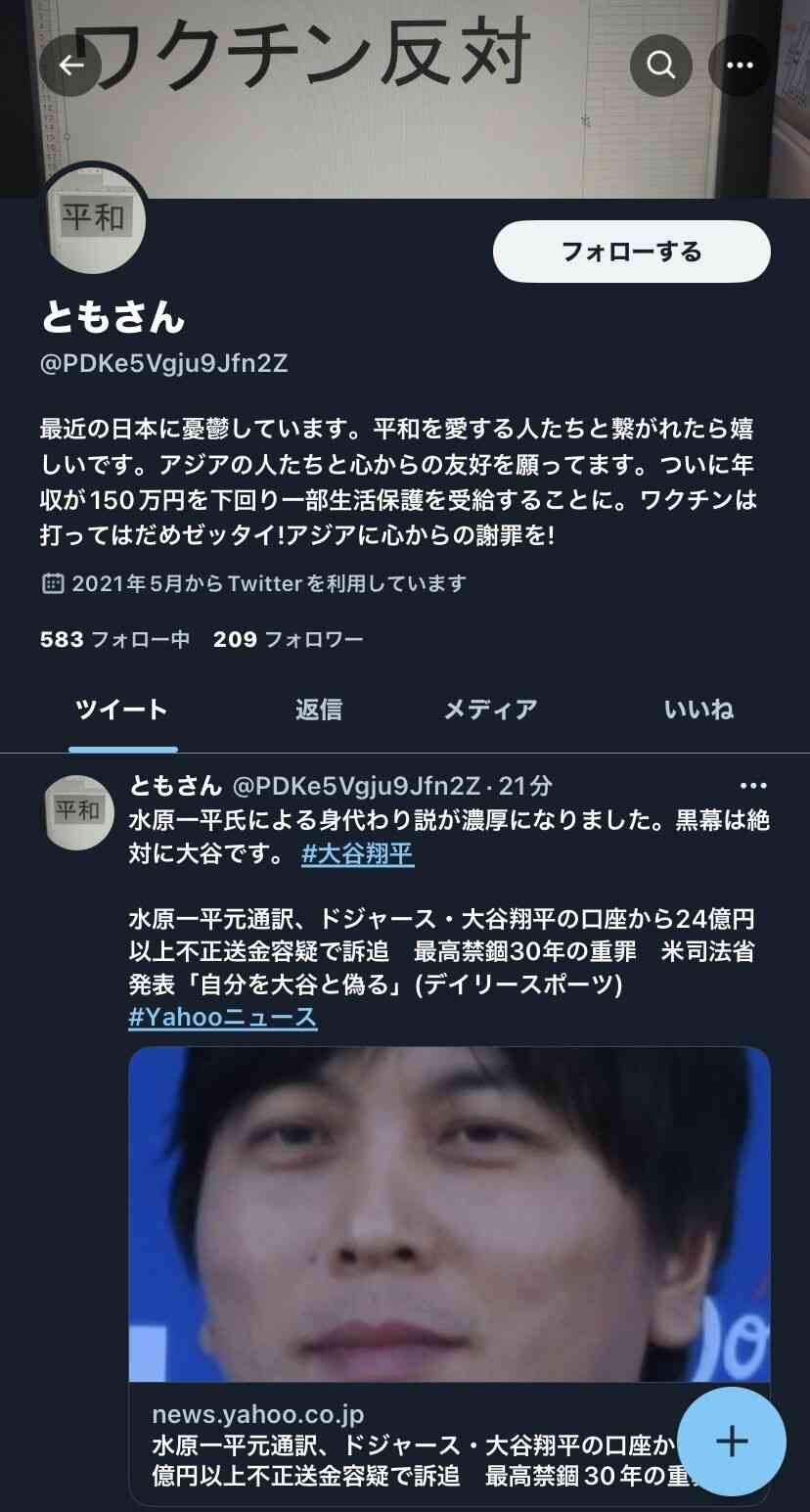Open the news.yahoo.co.jp link card caption

449,1444
